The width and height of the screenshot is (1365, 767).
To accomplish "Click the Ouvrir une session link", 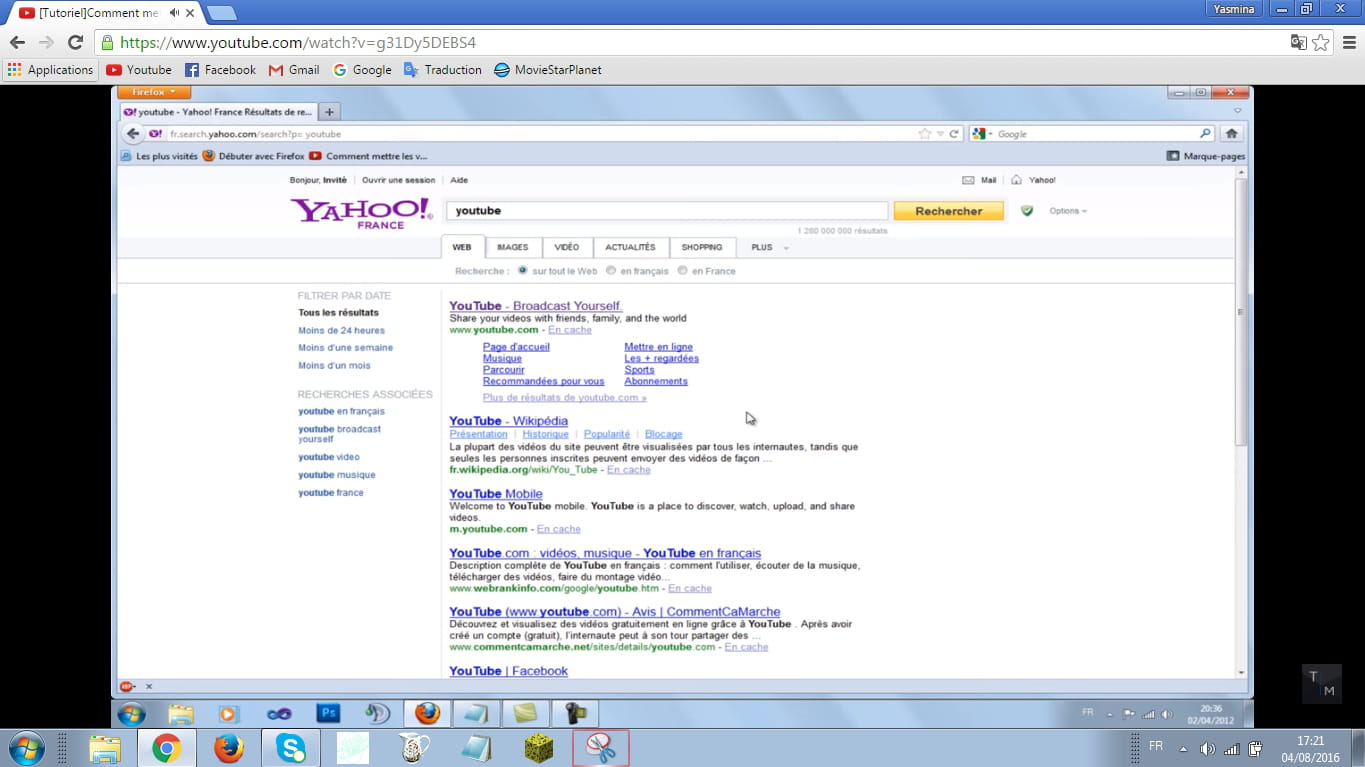I will (398, 180).
